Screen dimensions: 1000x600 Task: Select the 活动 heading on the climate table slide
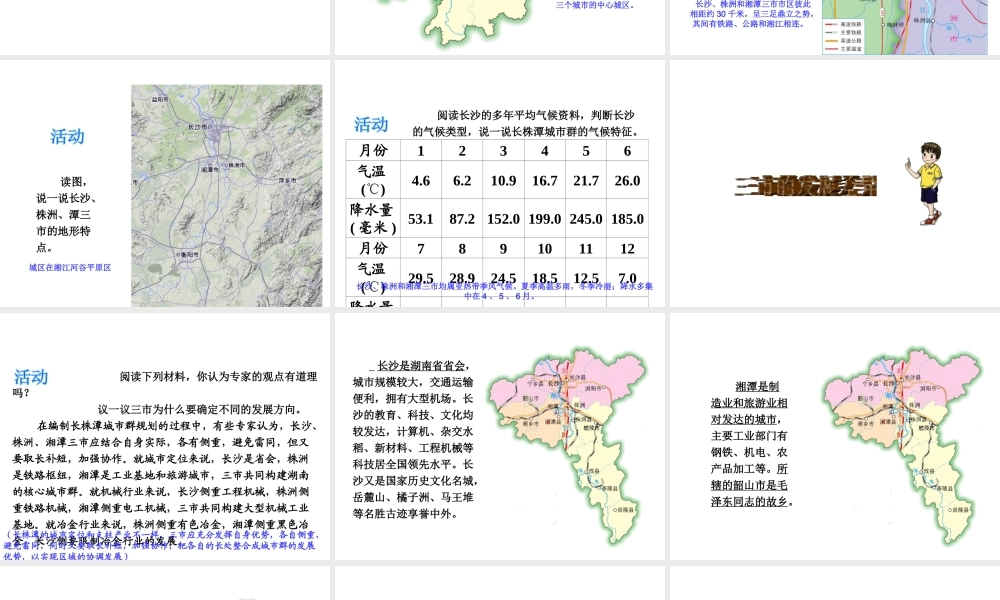pyautogui.click(x=371, y=124)
